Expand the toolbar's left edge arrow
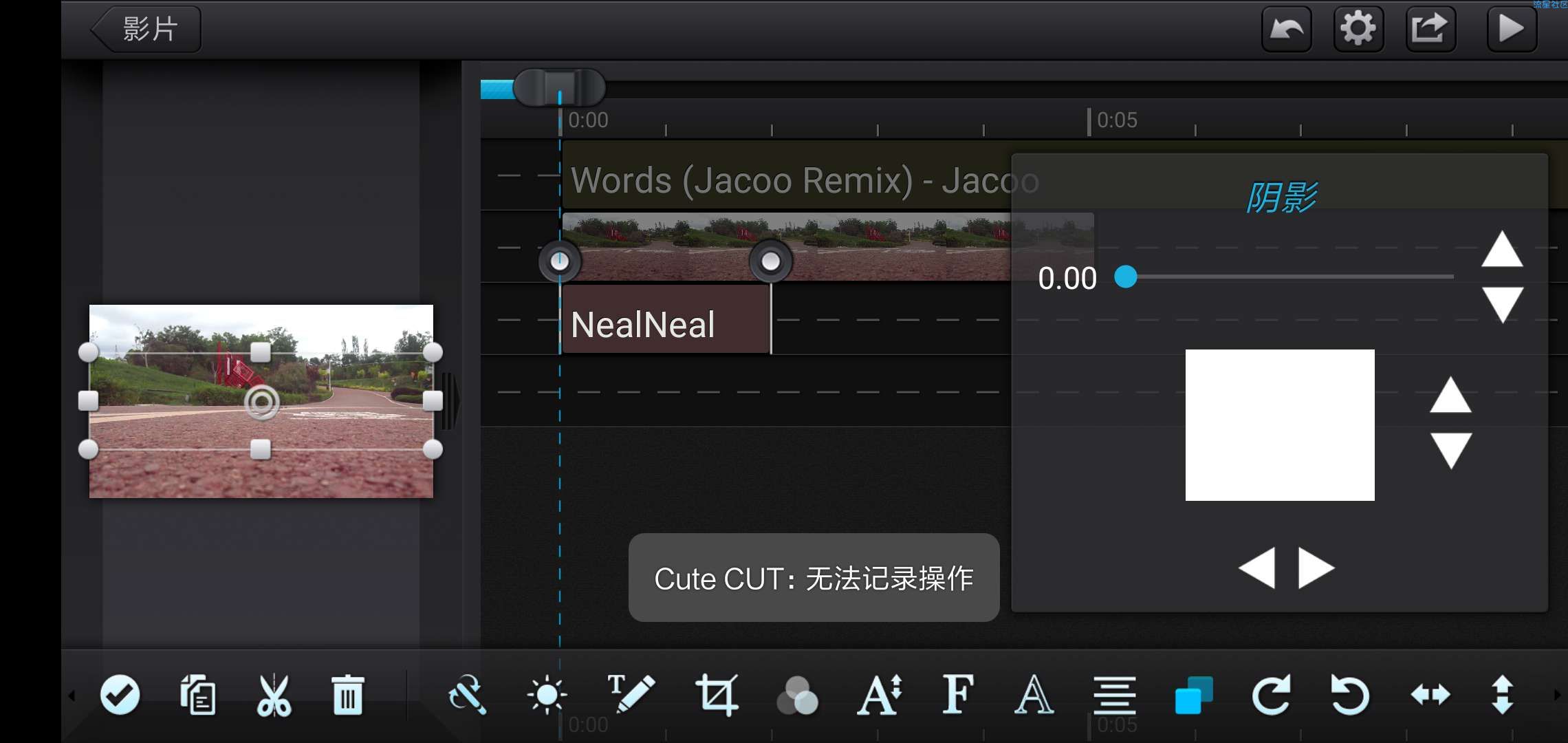This screenshot has height=743, width=1568. (x=72, y=696)
